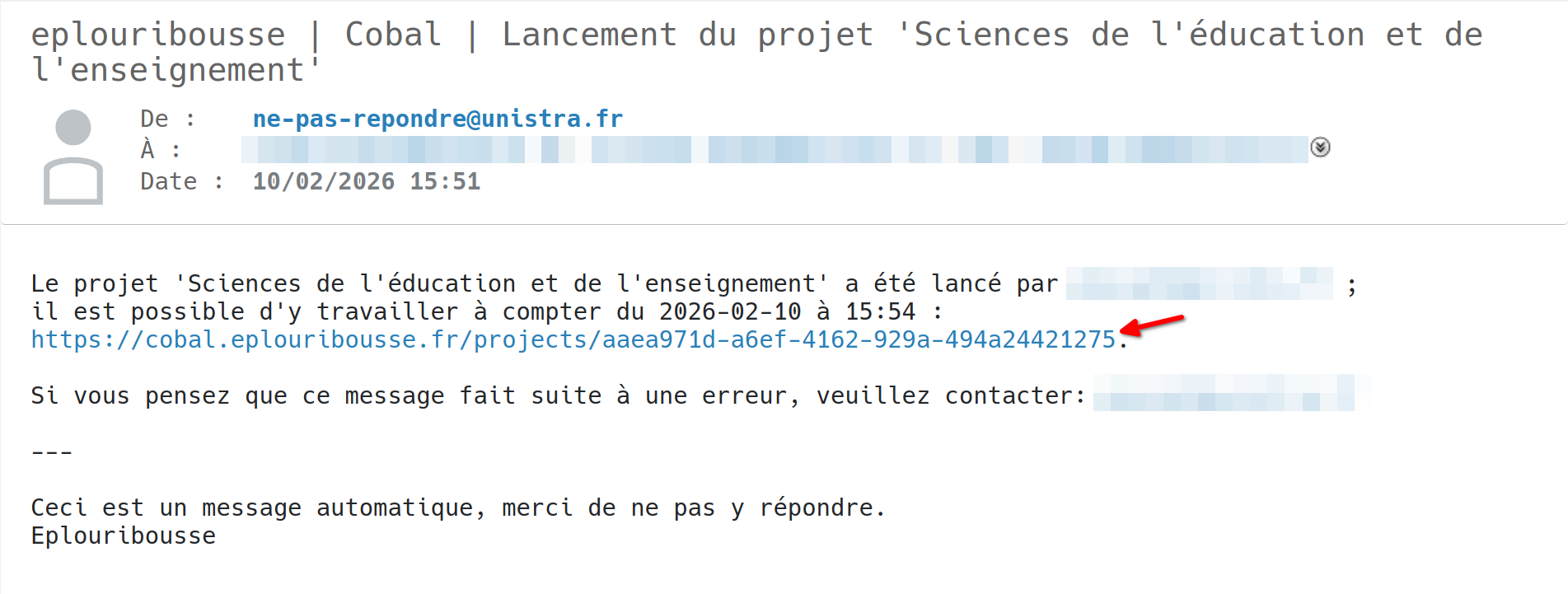This screenshot has height=594, width=1568.
Task: Click the red arrow annotation
Action: coord(1154,325)
